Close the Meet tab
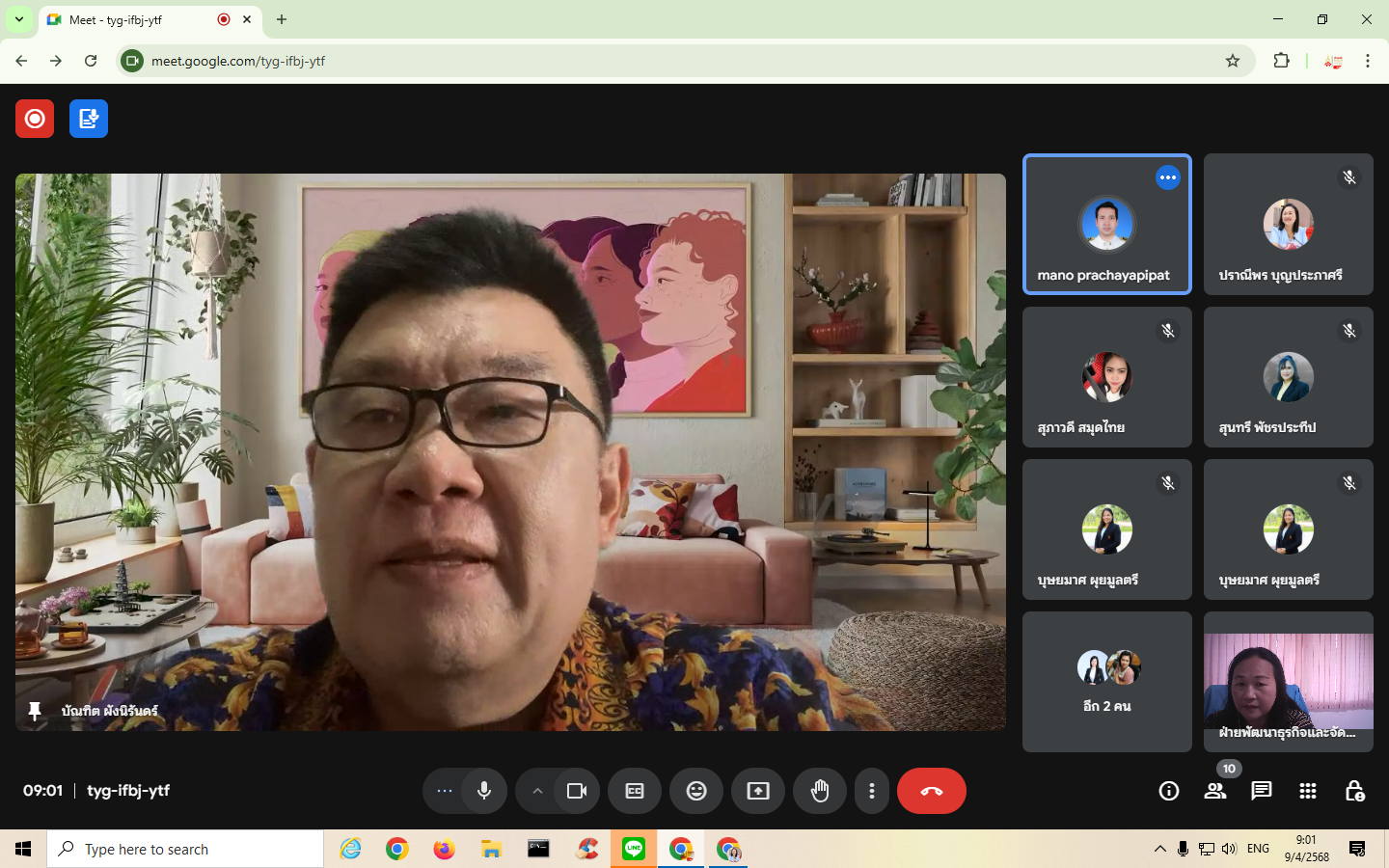 click(247, 19)
